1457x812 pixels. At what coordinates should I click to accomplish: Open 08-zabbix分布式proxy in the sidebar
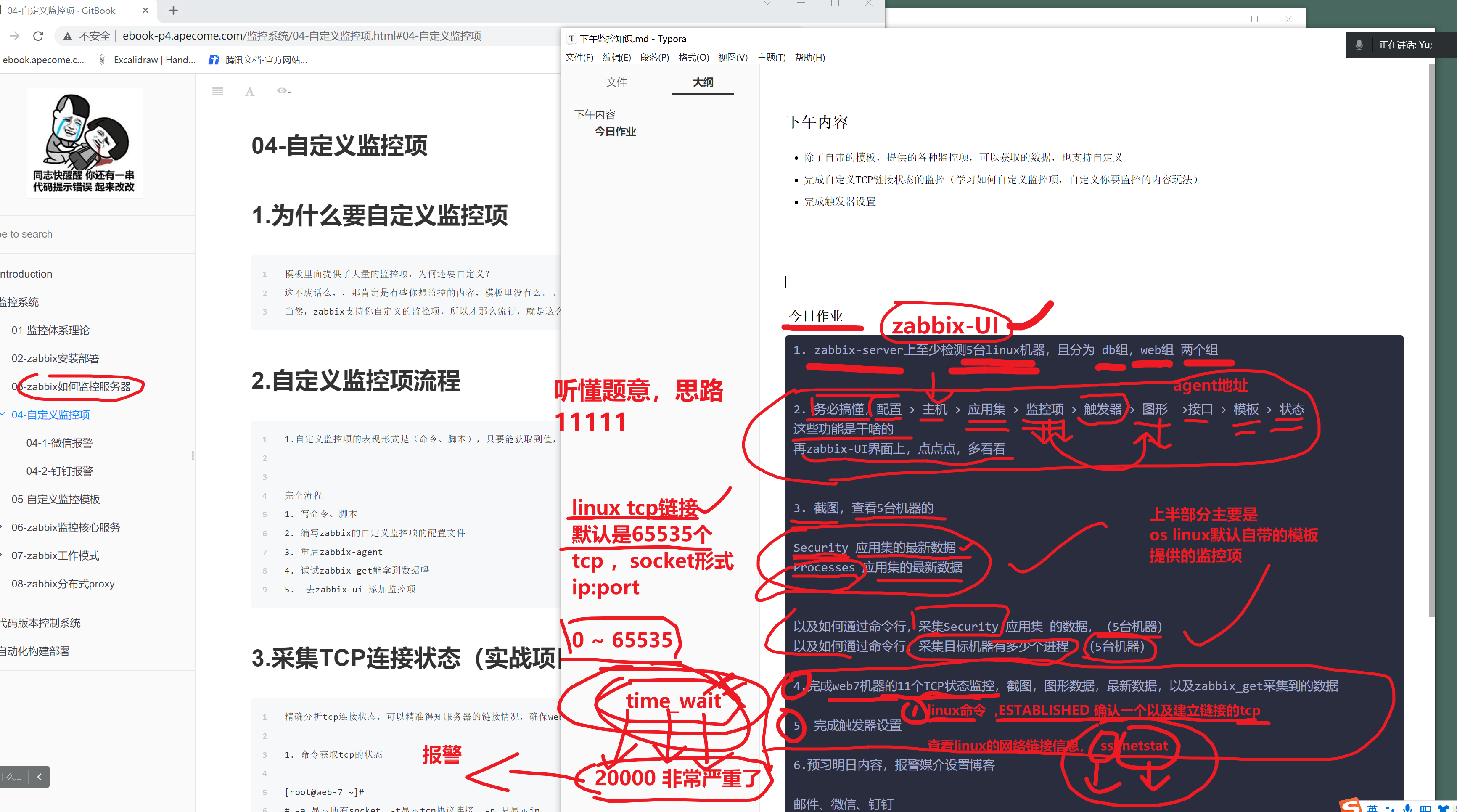[x=63, y=584]
